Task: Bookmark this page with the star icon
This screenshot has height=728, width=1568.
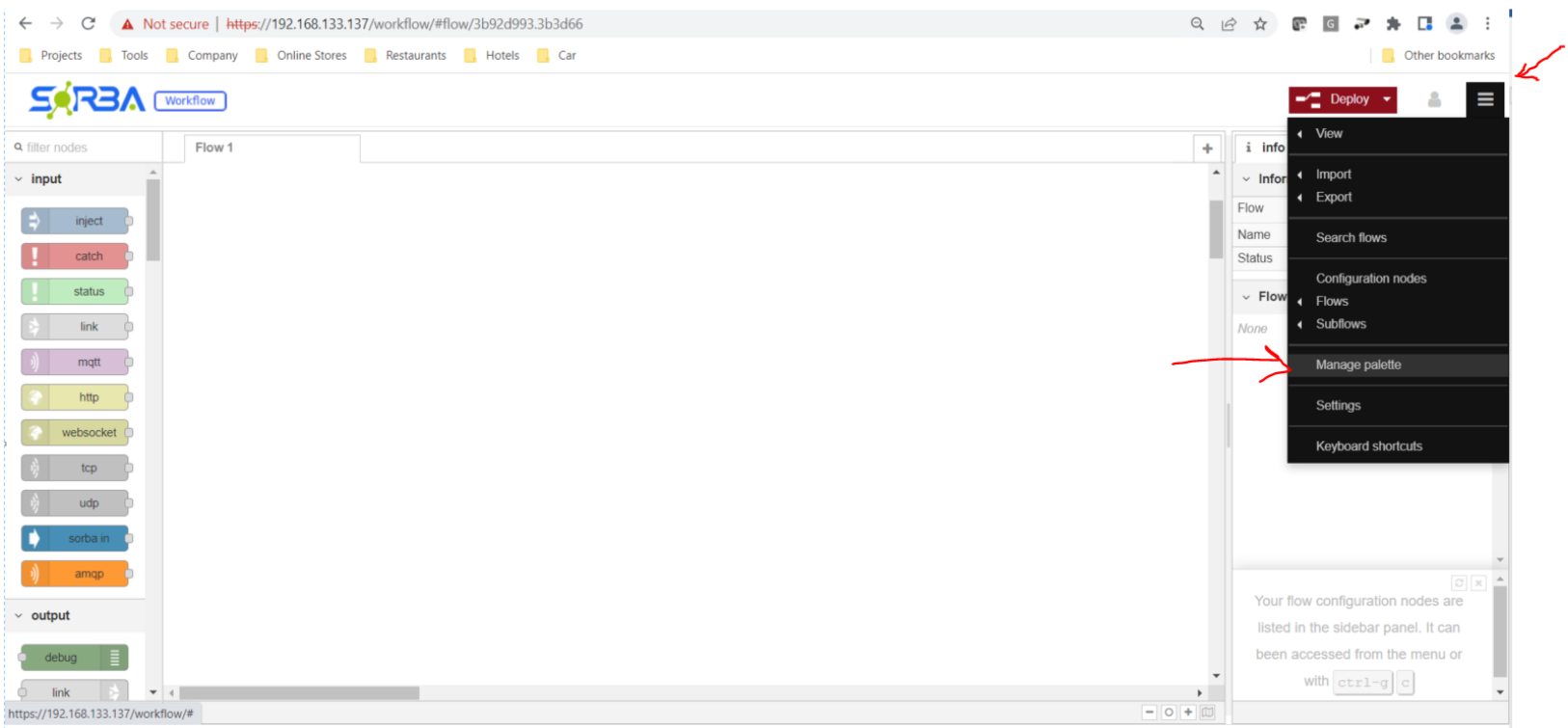Action: point(1260,24)
